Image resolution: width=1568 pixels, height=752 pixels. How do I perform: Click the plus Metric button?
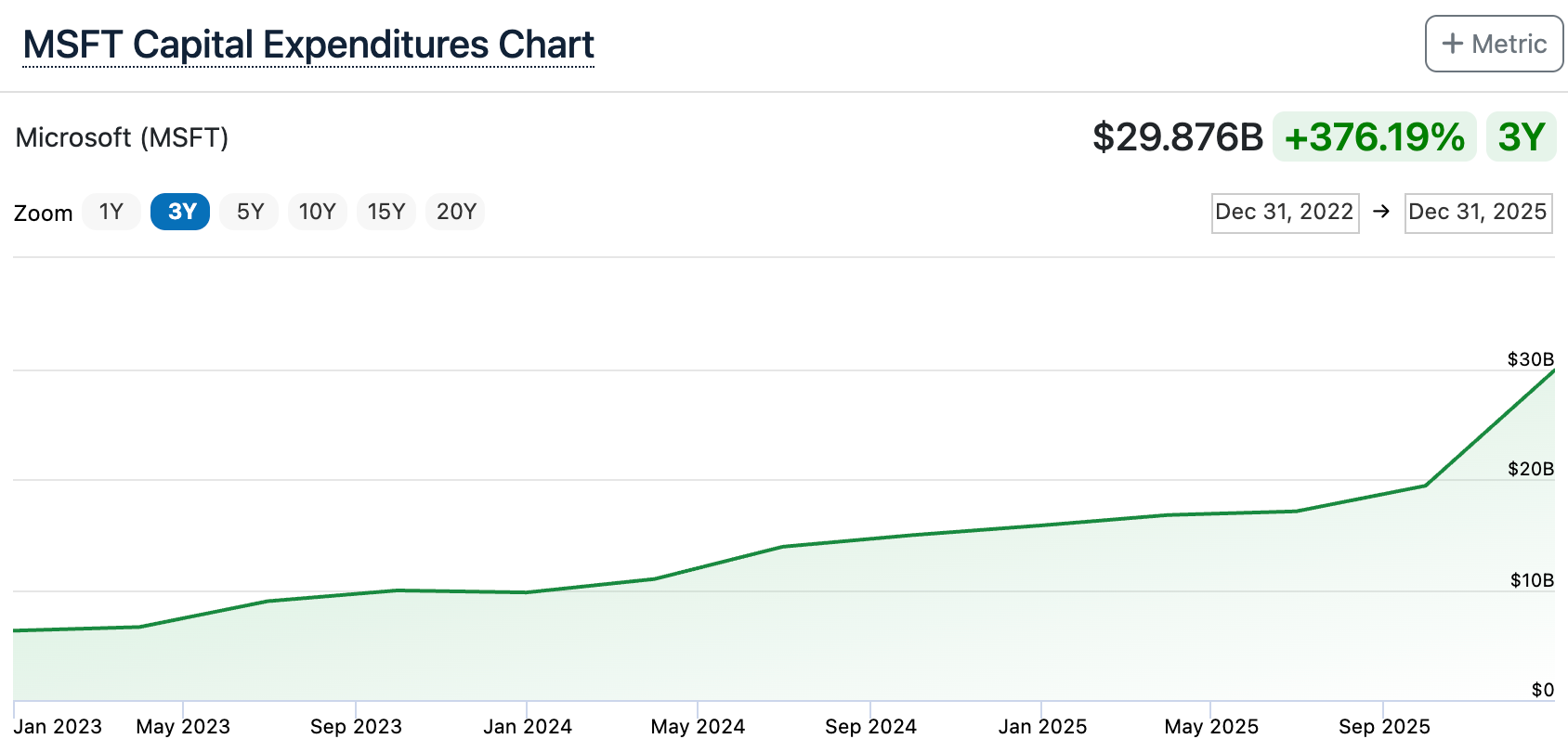pos(1494,44)
